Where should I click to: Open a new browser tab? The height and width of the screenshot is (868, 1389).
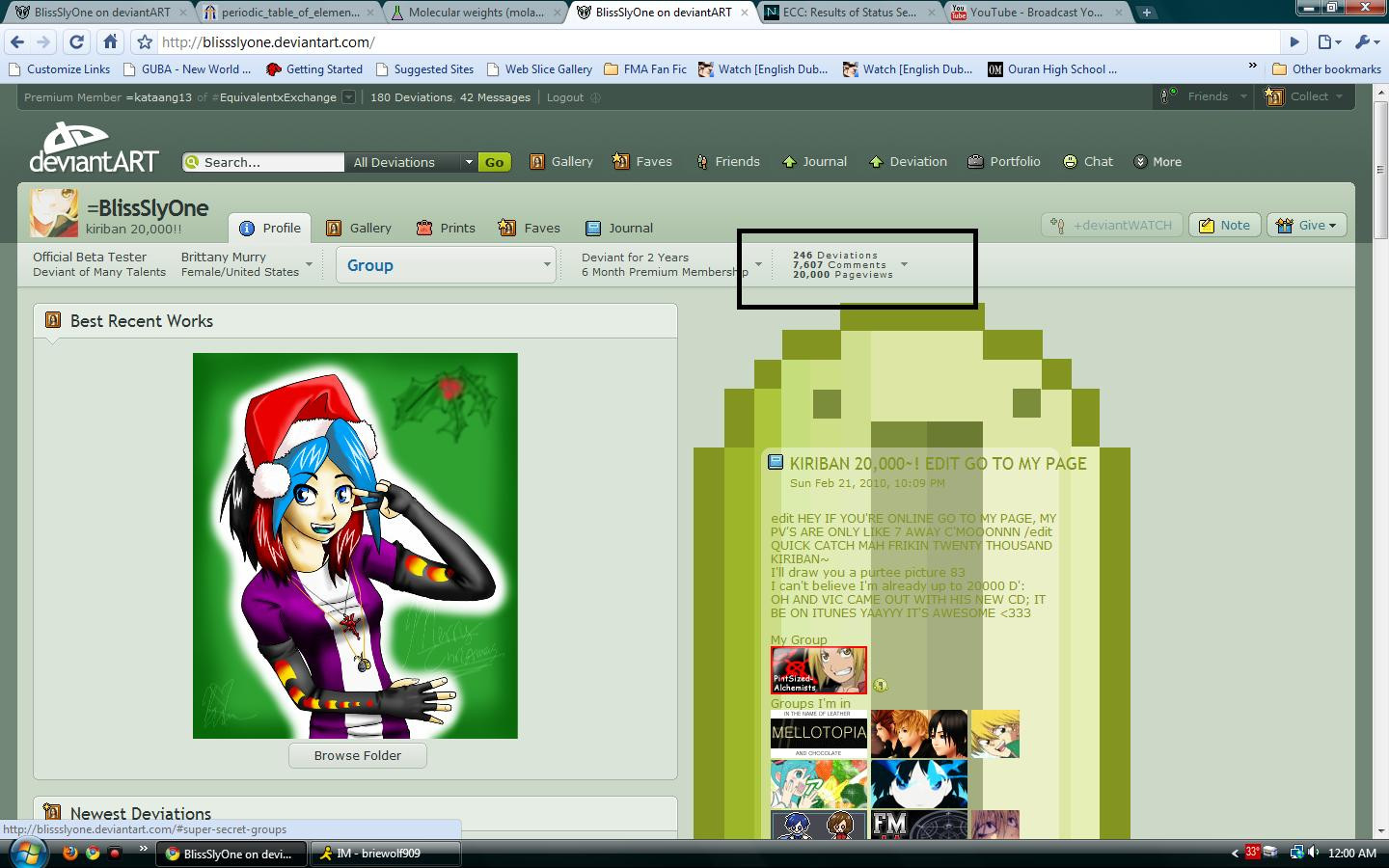pos(1146,13)
